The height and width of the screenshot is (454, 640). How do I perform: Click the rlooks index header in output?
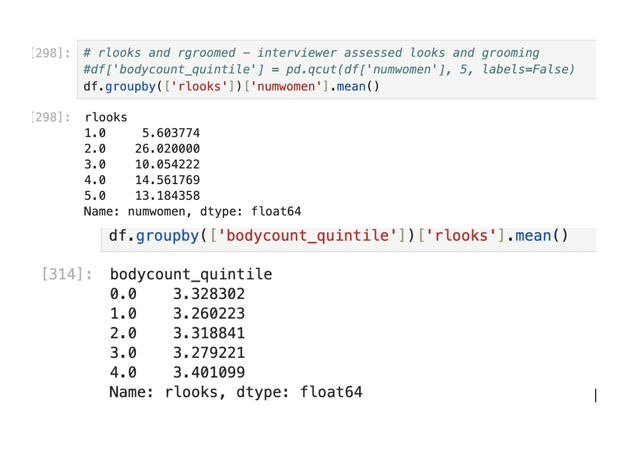click(x=106, y=118)
